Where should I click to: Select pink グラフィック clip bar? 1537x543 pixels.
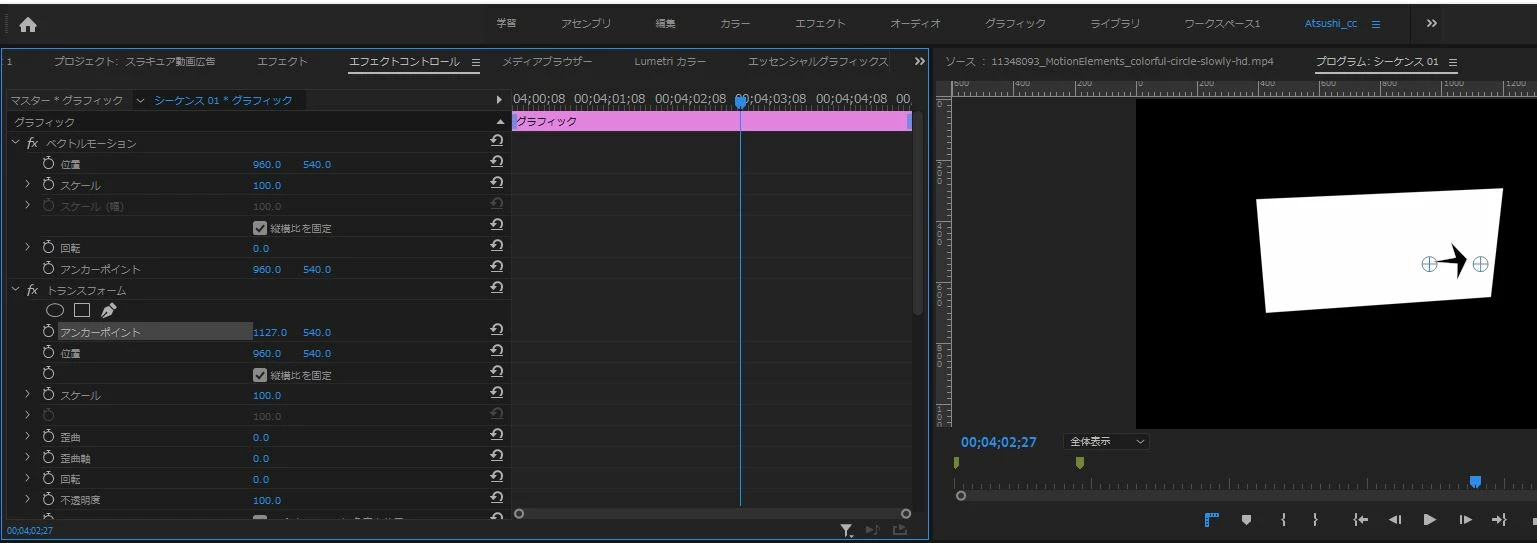tap(711, 121)
